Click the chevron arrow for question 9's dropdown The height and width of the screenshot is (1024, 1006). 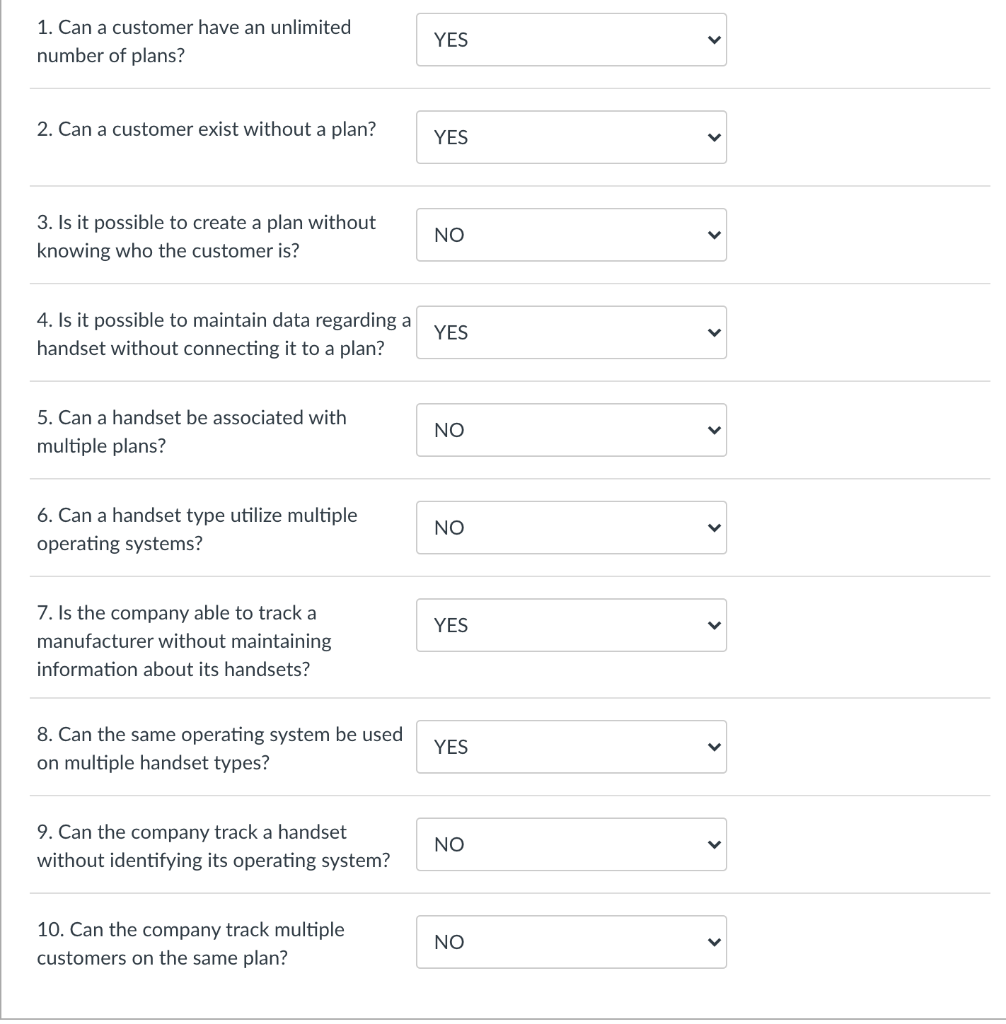point(713,844)
